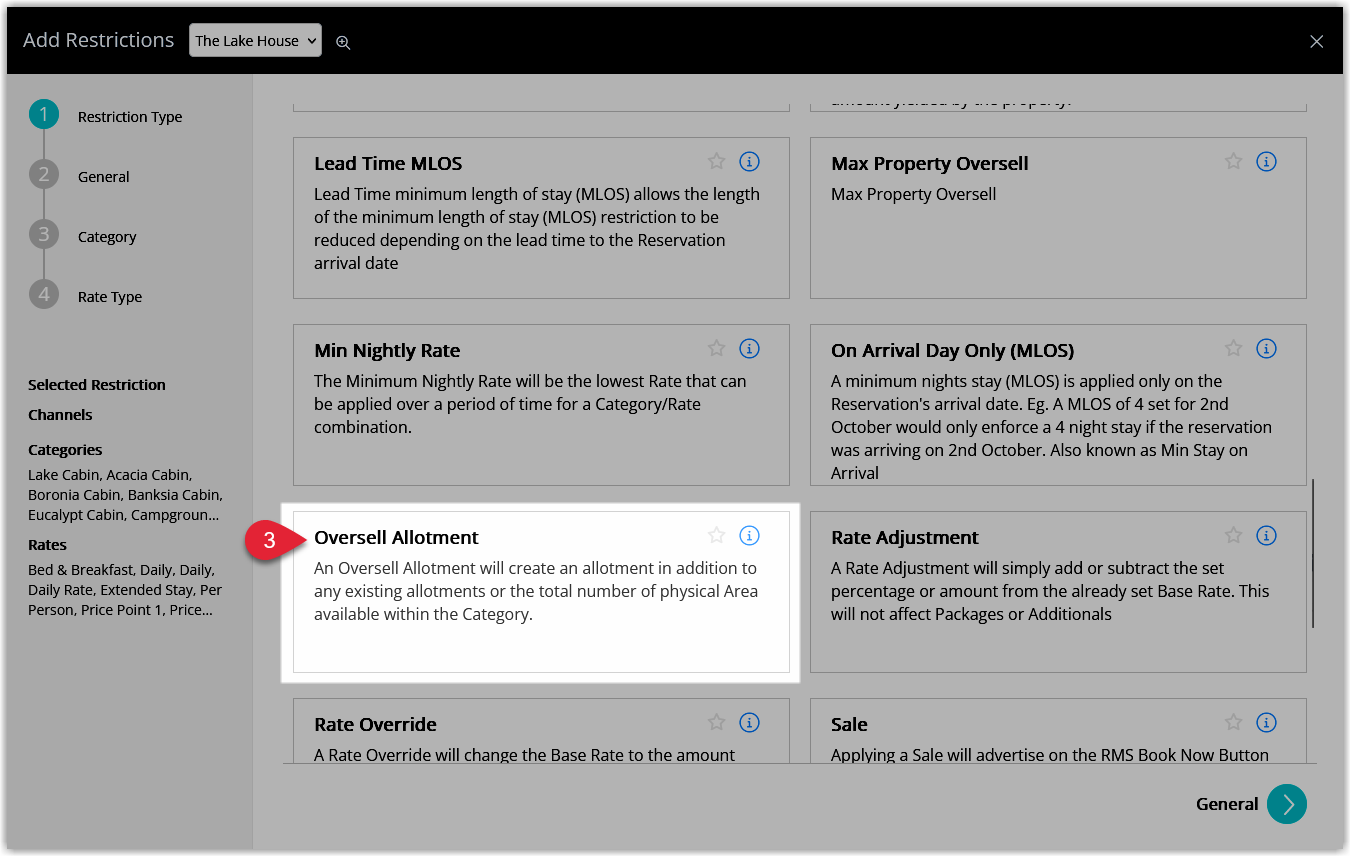Click the rates list starting Bed & Breakfast
Viewport: 1351px width, 857px height.
pyautogui.click(x=125, y=590)
